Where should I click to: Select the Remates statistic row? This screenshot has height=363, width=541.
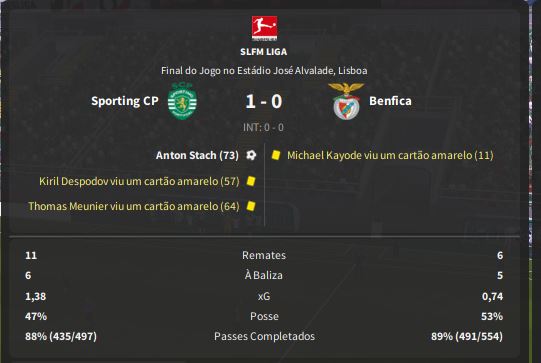[264, 255]
